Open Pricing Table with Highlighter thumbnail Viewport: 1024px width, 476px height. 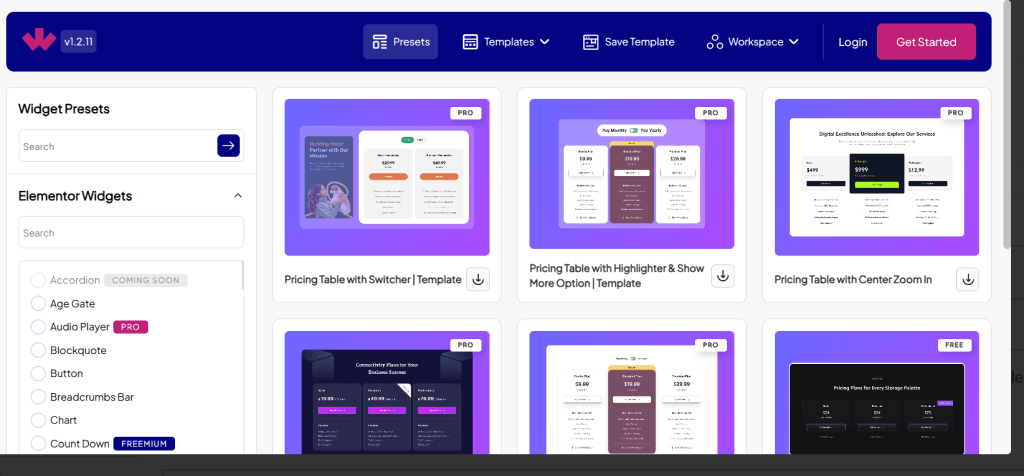click(x=632, y=174)
